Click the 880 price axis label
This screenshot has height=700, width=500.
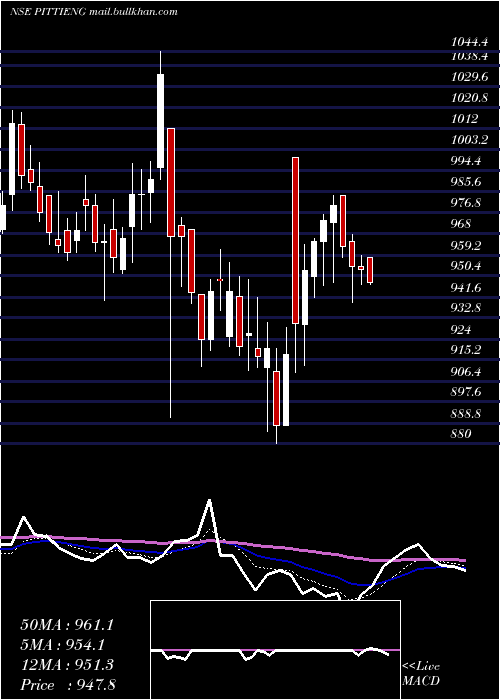click(x=461, y=434)
